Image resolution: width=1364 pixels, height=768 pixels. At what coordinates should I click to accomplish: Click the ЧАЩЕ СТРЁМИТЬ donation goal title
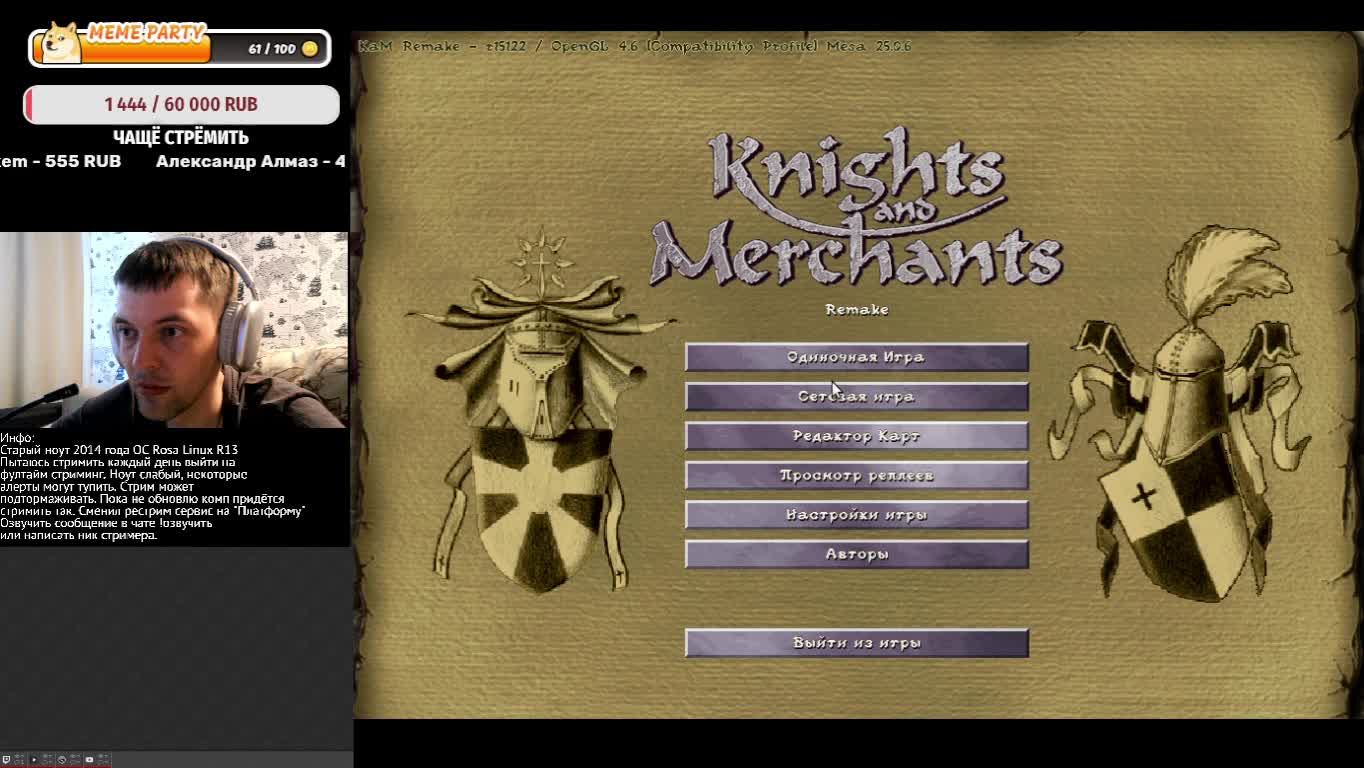pyautogui.click(x=181, y=138)
